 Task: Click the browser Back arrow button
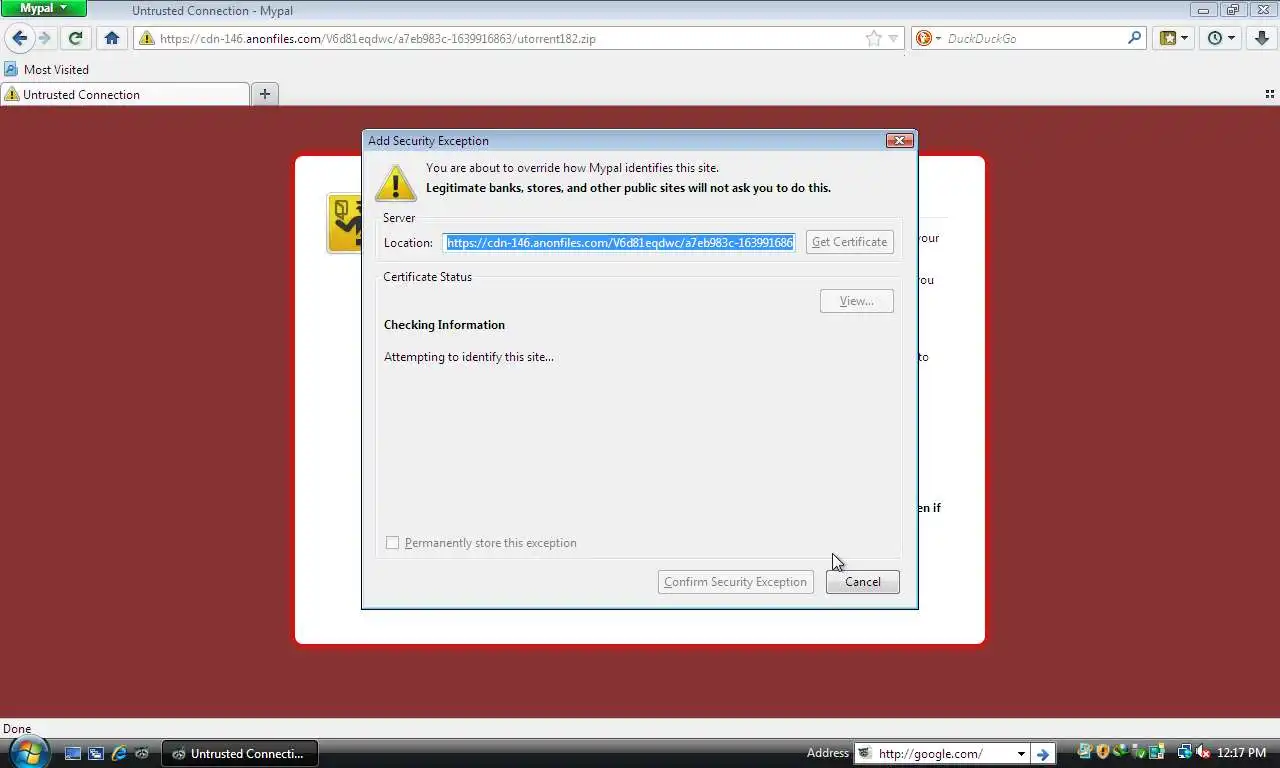click(19, 38)
